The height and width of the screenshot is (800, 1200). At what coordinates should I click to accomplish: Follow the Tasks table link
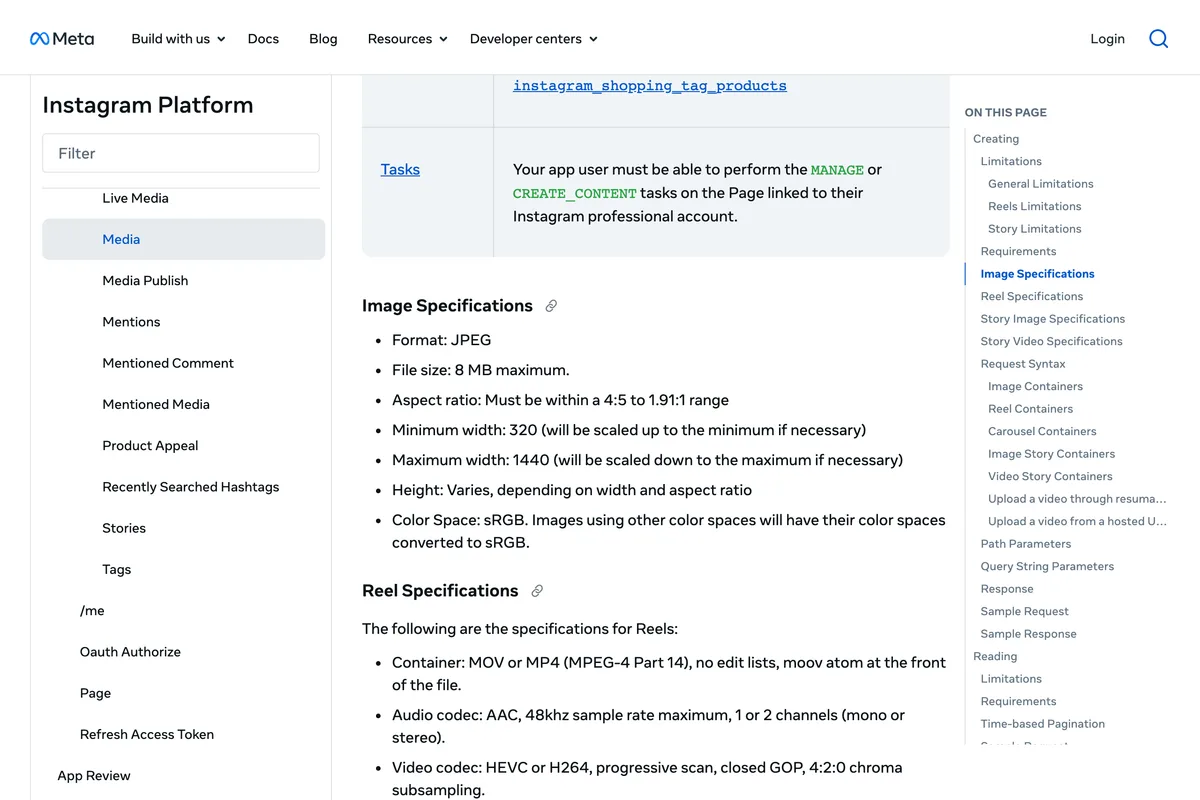[400, 170]
